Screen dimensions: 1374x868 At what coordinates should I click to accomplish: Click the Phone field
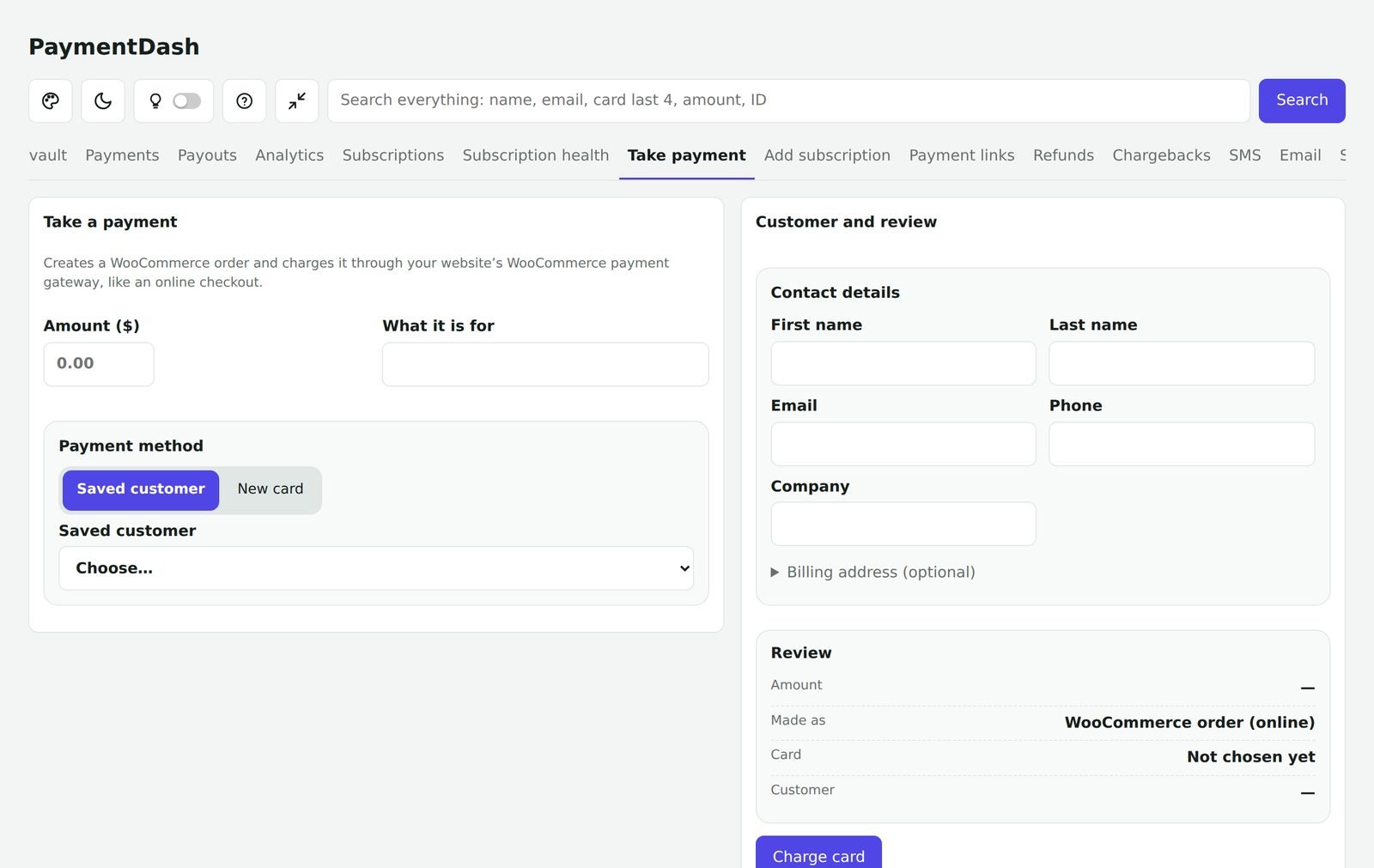pos(1182,444)
